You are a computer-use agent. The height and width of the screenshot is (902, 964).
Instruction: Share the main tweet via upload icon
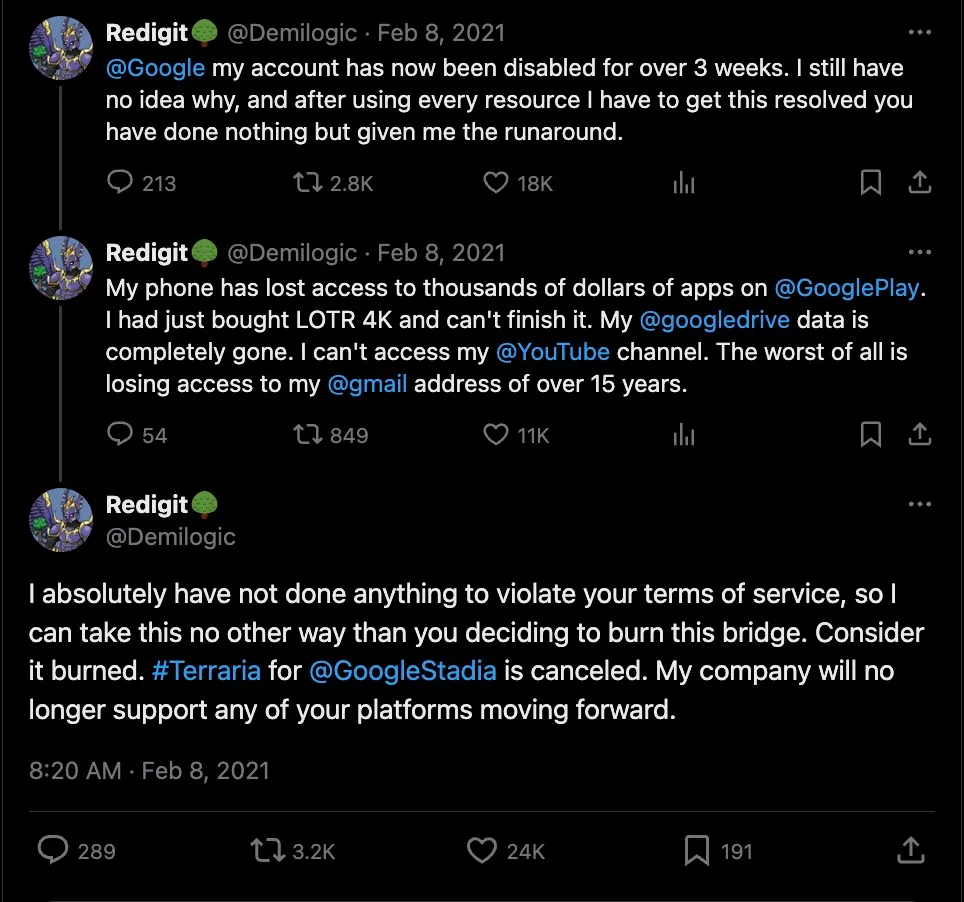911,850
